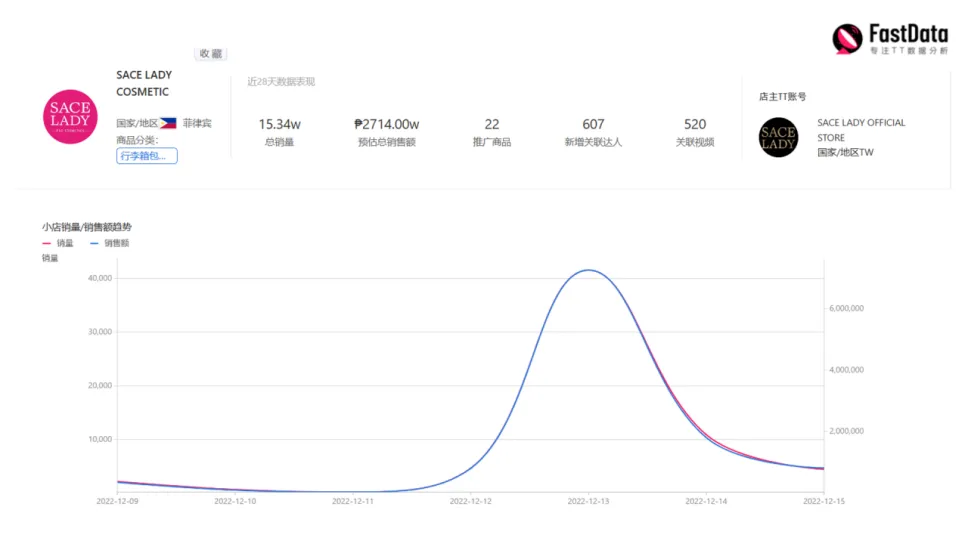Toggle the 销售额 legend series
The width and height of the screenshot is (968, 545).
110,243
